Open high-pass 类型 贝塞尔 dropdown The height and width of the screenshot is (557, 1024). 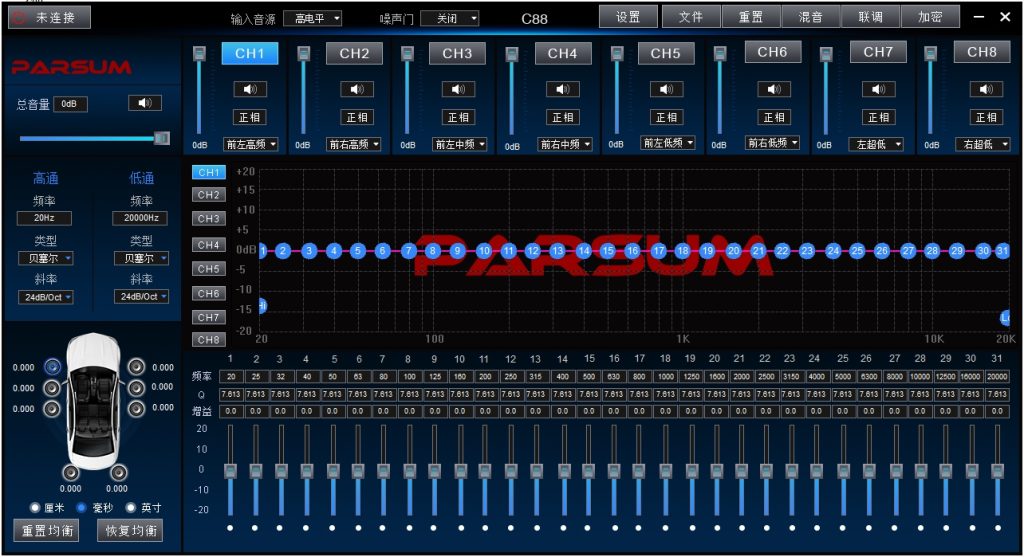(x=45, y=258)
